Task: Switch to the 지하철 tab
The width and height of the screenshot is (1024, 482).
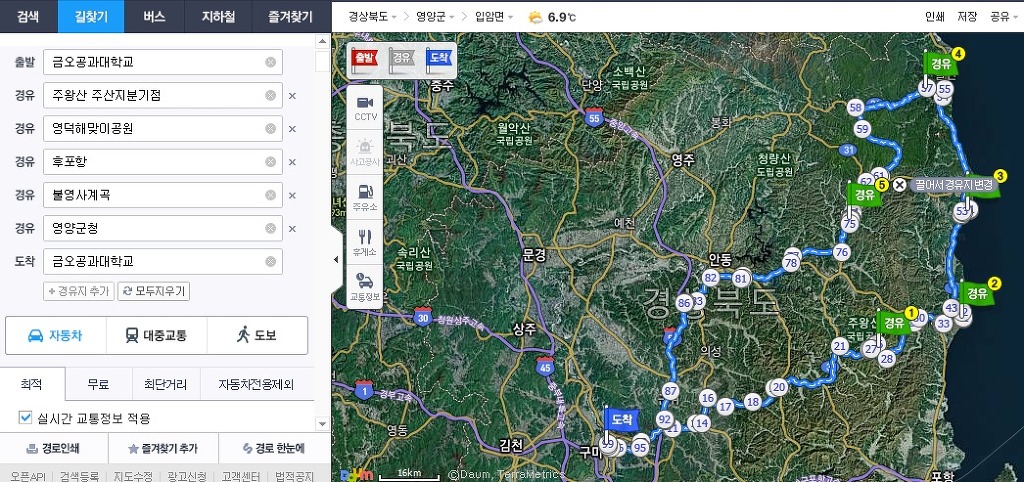Action: pos(218,17)
